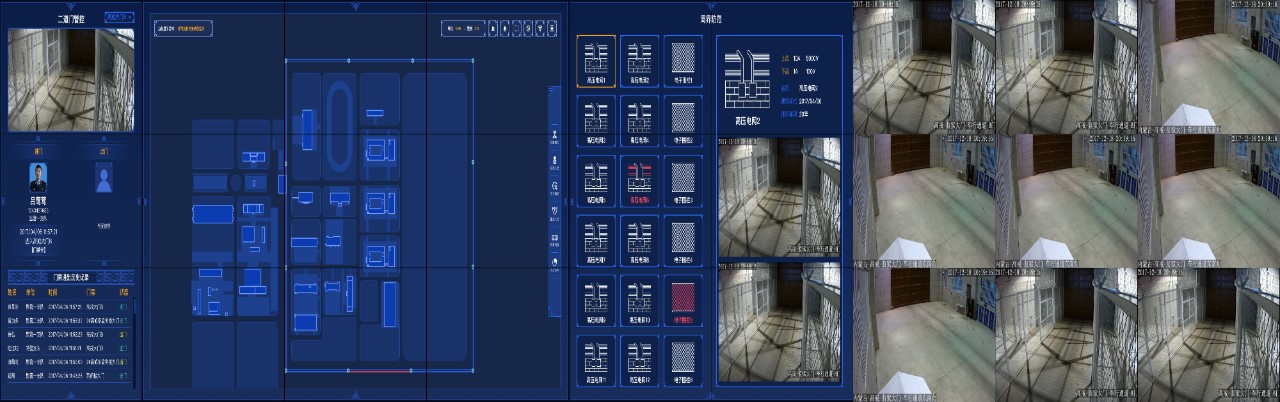This screenshot has height=402, width=1280.
Task: Open the top-left camera feed in the nine-feed video wall
Action: pos(922,66)
